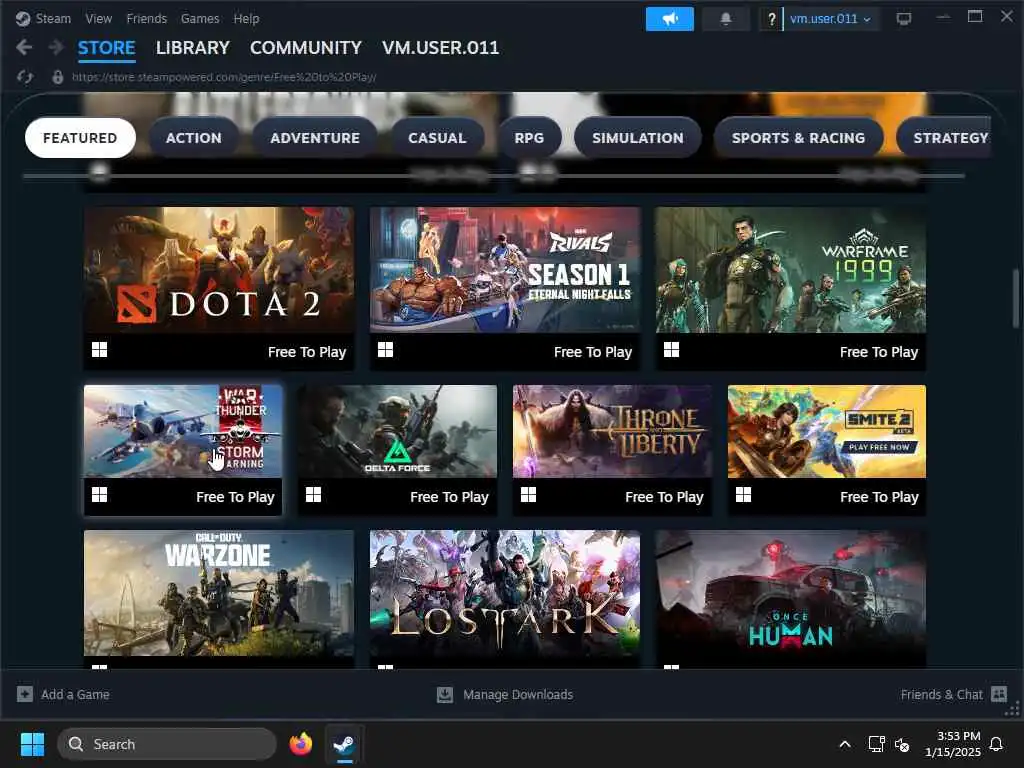This screenshot has height=768, width=1024.
Task: Open the View menu
Action: click(x=99, y=18)
